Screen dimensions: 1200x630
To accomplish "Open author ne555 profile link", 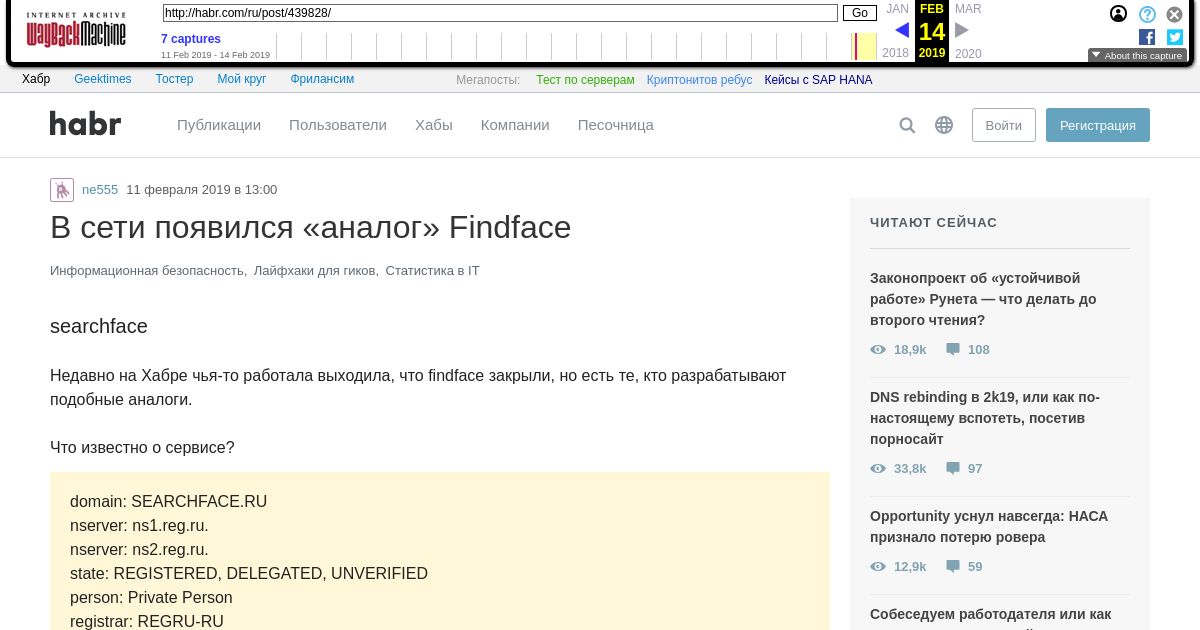I will (100, 190).
